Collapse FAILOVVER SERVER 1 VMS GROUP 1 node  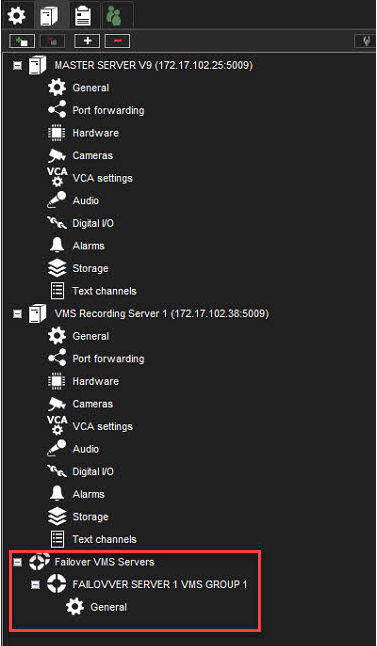(36, 585)
